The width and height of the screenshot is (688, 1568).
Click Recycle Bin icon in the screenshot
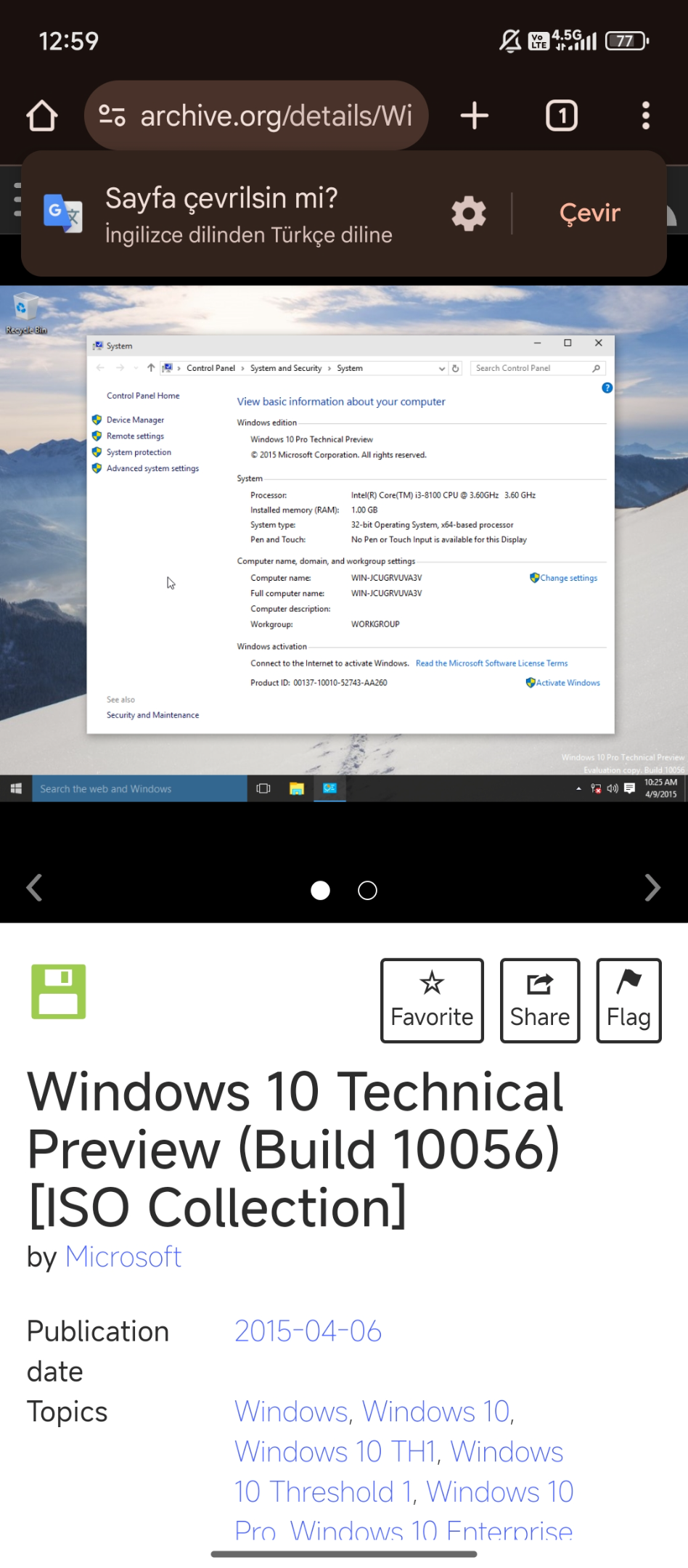pyautogui.click(x=25, y=314)
